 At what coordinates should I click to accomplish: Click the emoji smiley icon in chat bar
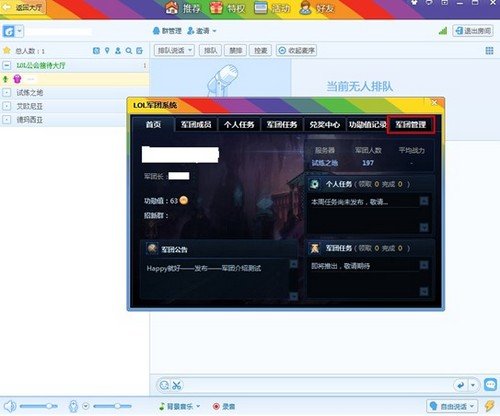point(164,385)
